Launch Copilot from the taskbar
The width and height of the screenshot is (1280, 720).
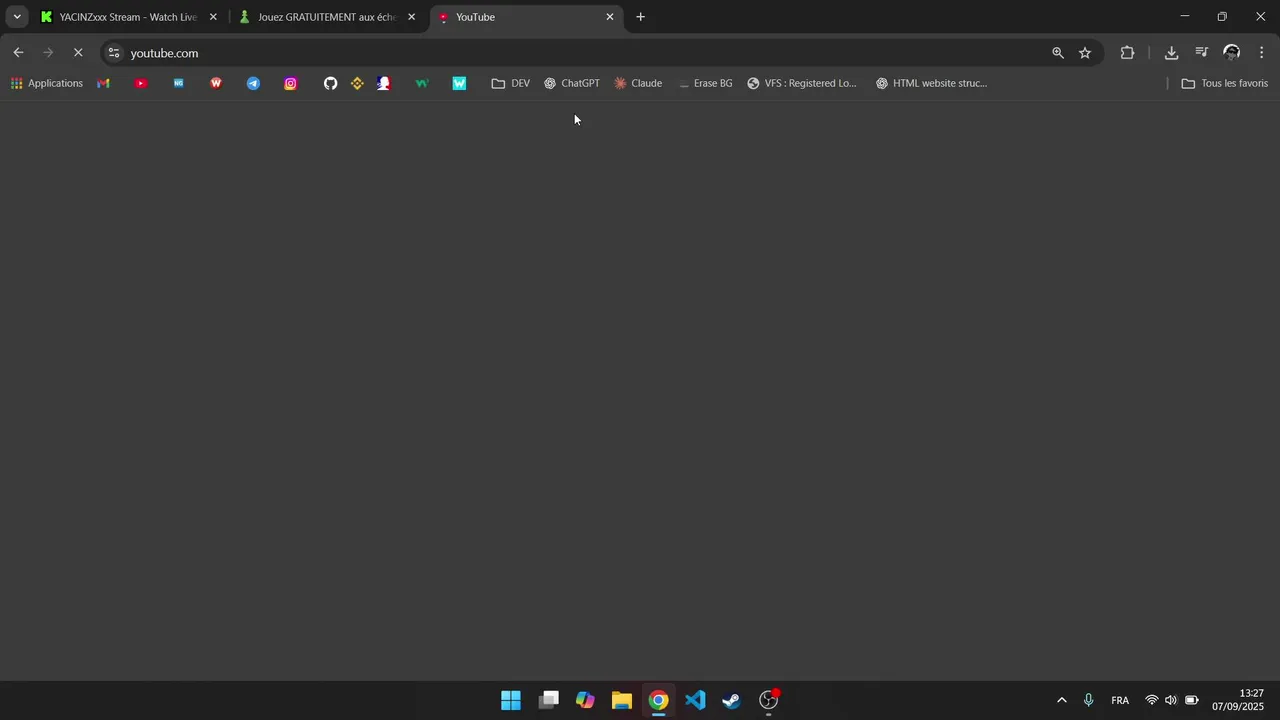point(585,700)
